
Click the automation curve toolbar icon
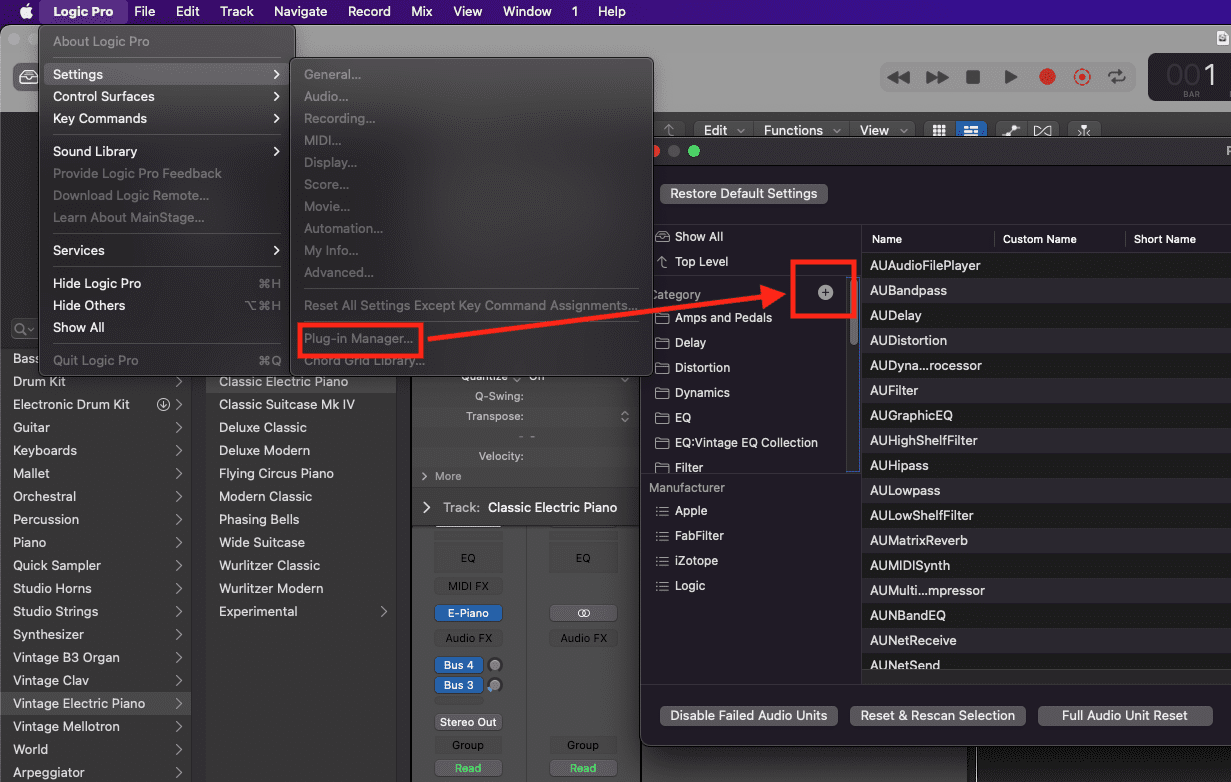(1012, 131)
